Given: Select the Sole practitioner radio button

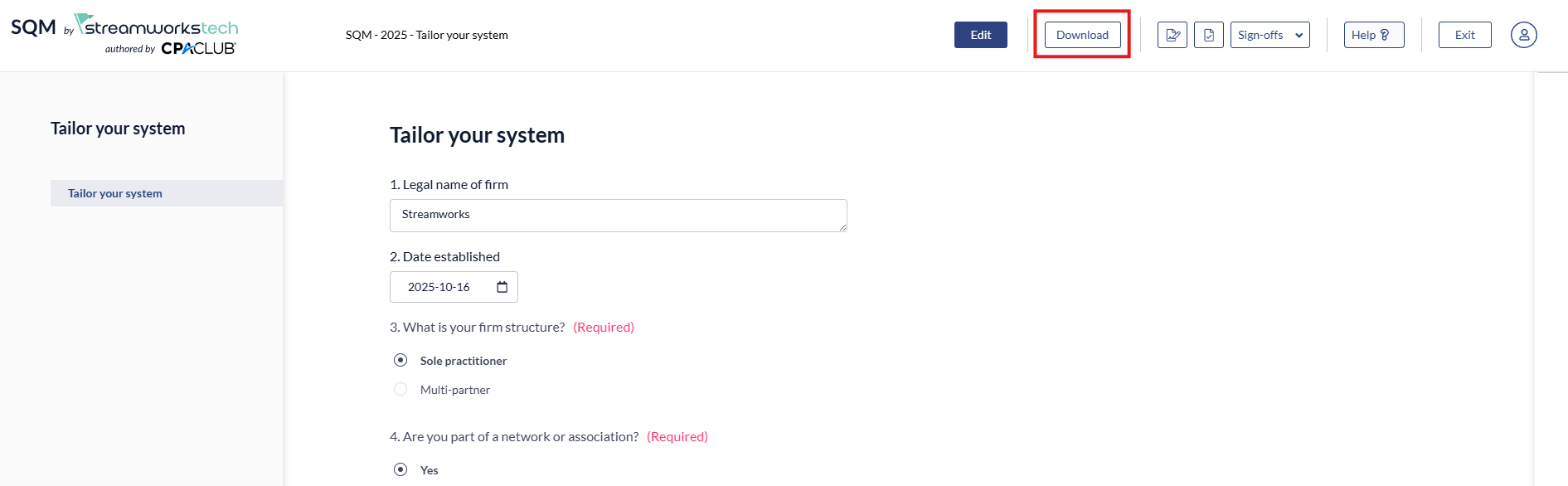Looking at the screenshot, I should point(400,360).
